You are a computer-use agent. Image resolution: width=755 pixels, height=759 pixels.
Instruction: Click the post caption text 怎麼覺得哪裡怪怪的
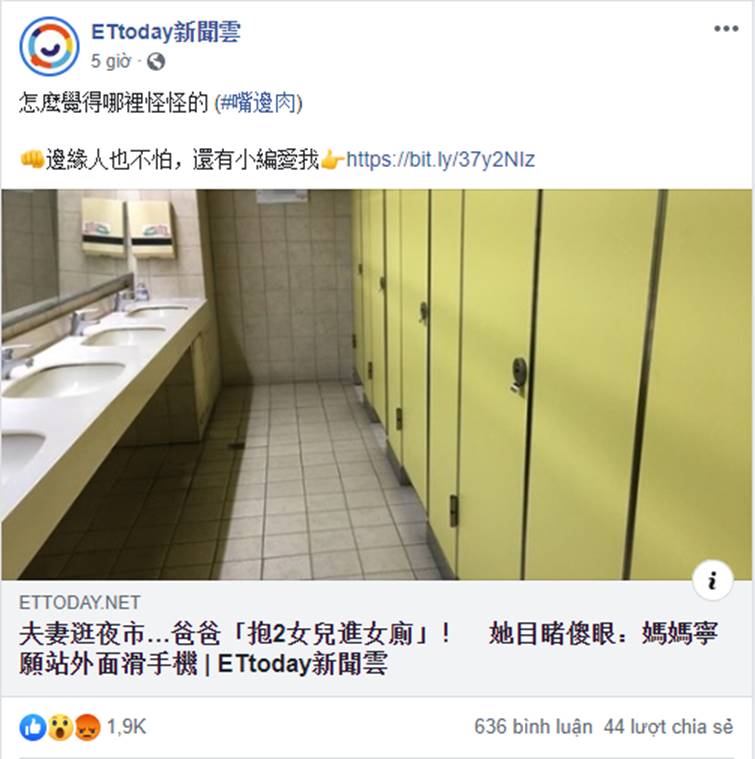[114, 103]
